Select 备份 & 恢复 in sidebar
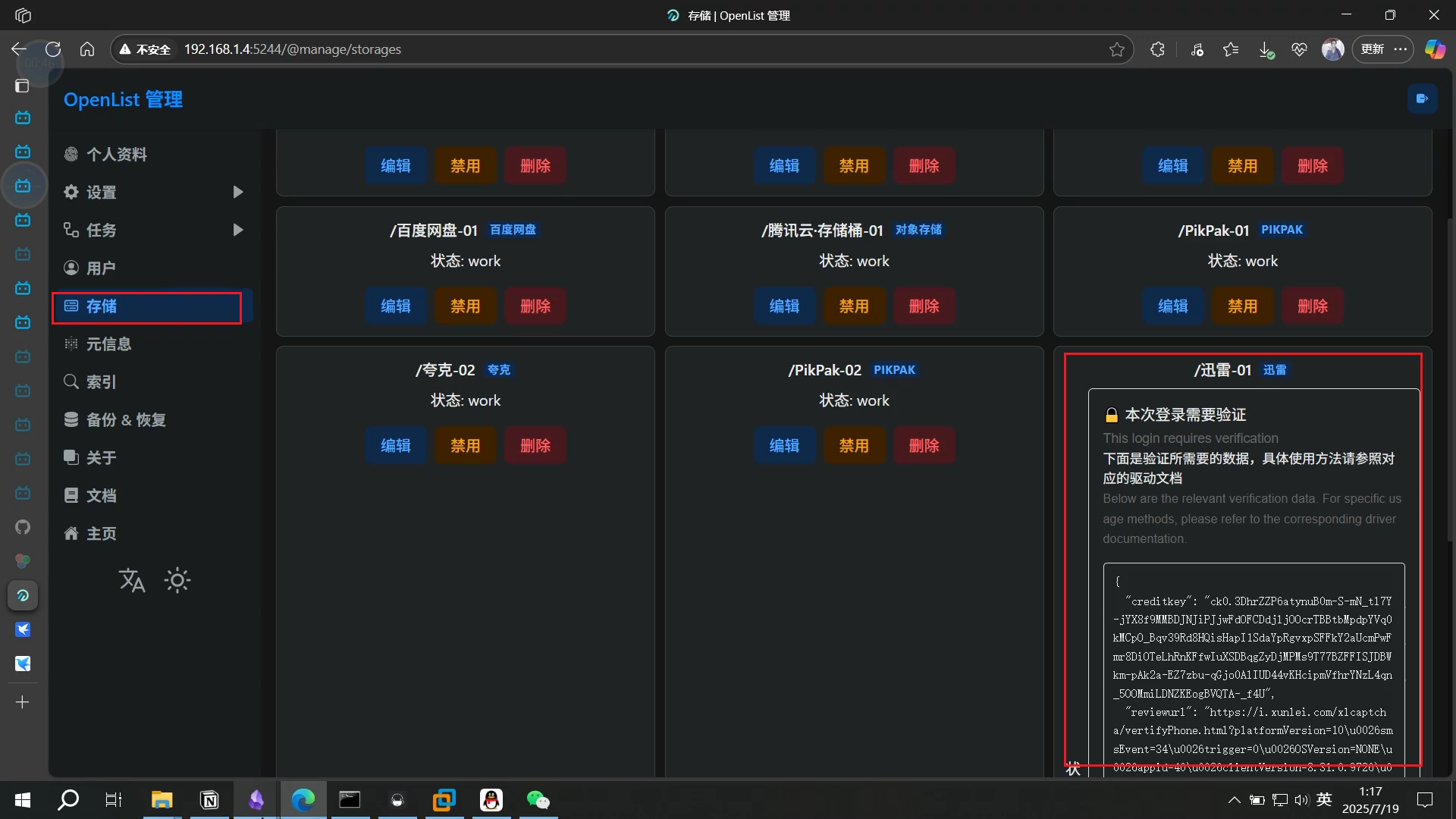This screenshot has height=819, width=1456. click(x=125, y=420)
